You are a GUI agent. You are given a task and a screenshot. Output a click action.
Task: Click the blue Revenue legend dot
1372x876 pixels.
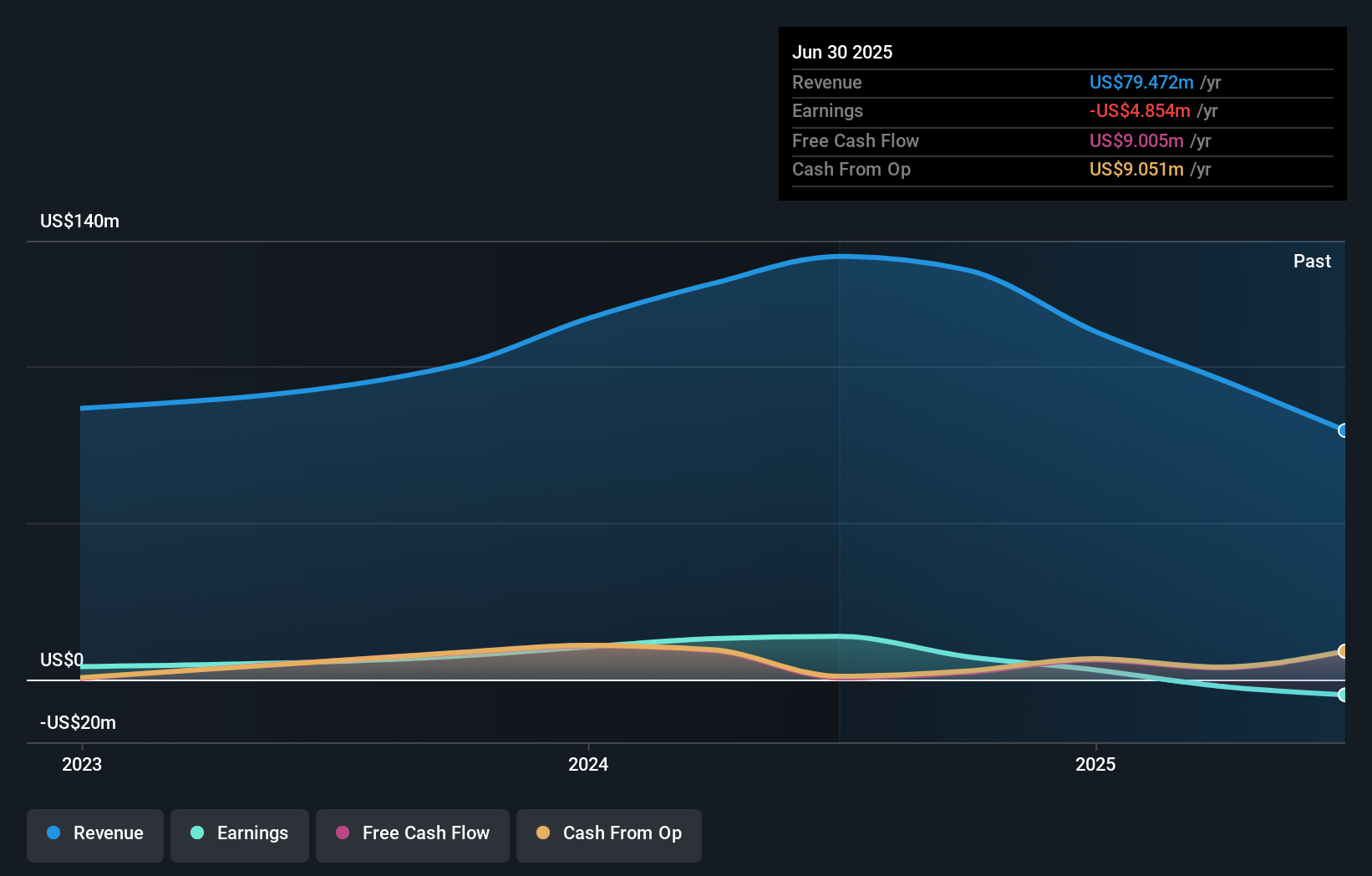click(x=53, y=833)
